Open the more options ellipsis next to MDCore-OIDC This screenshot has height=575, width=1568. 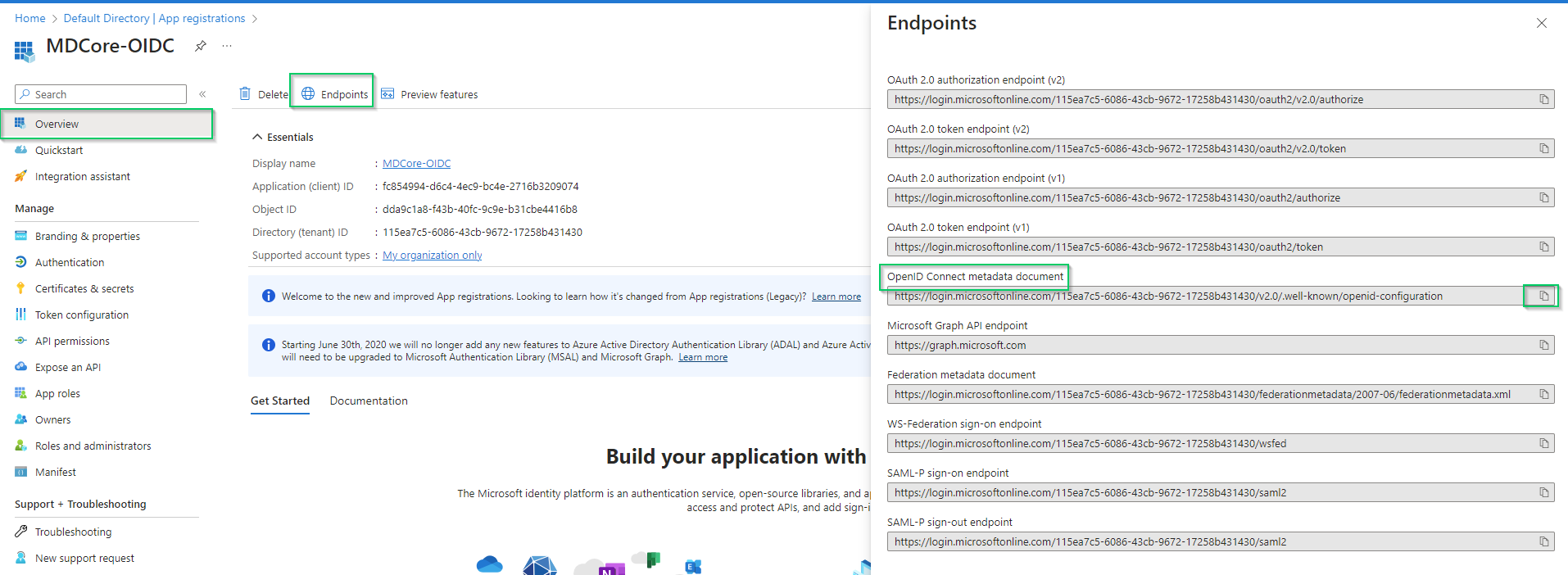click(x=227, y=46)
